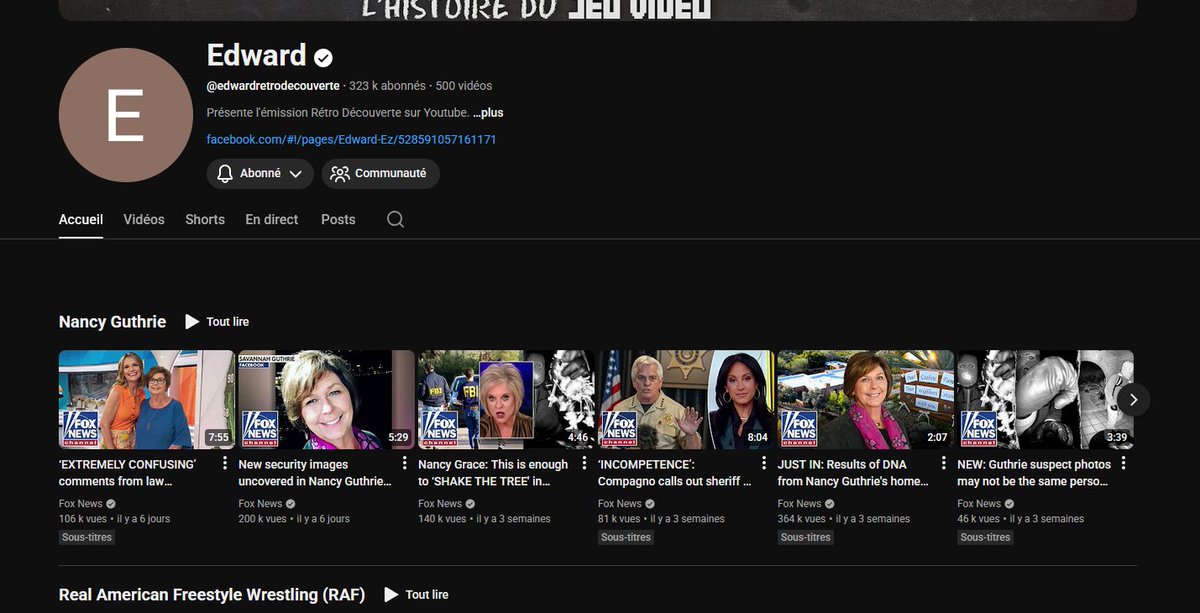Open the 7:55 'EXTREMELY CONFUSING' video thumbnail
Screen dimensions: 1200x613
click(147, 399)
